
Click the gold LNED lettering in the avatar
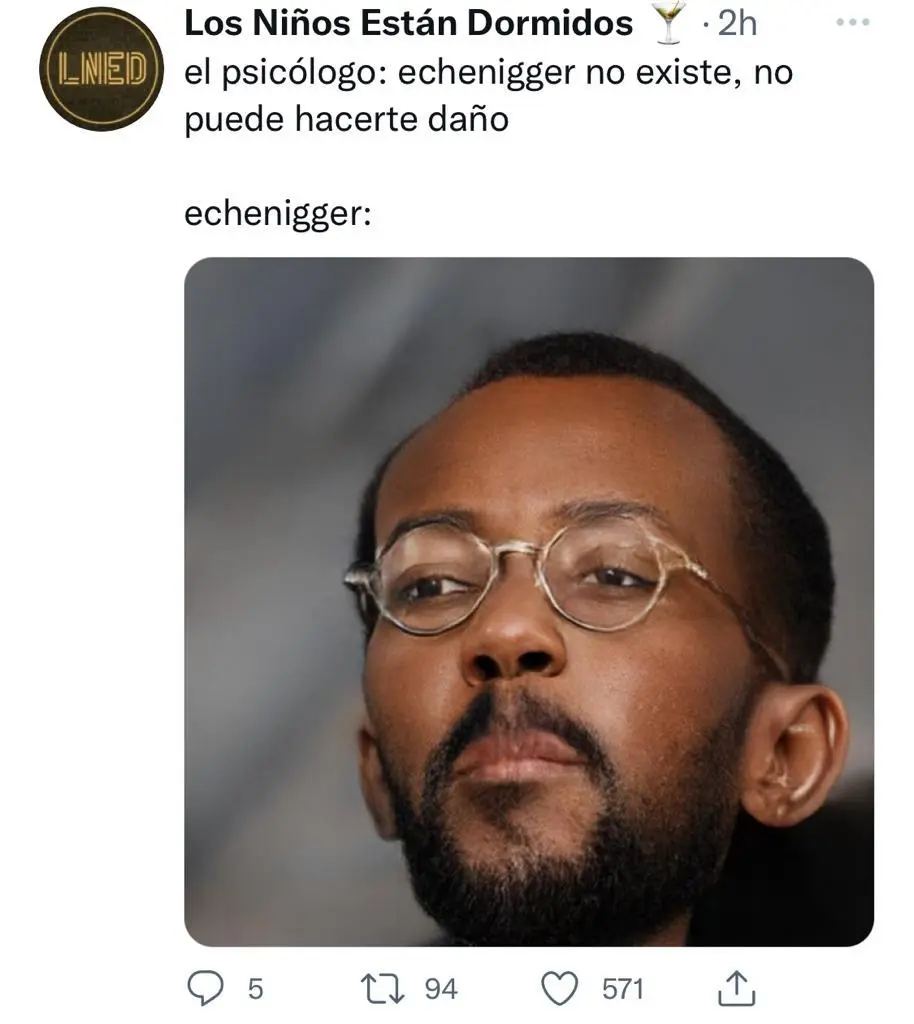pos(101,69)
